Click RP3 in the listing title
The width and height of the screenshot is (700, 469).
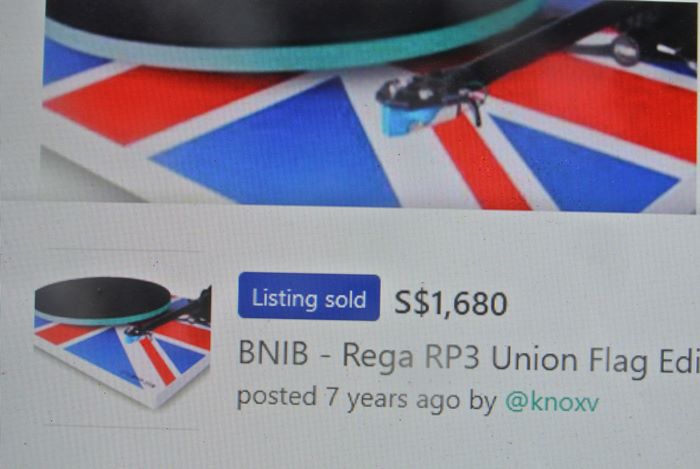point(452,356)
